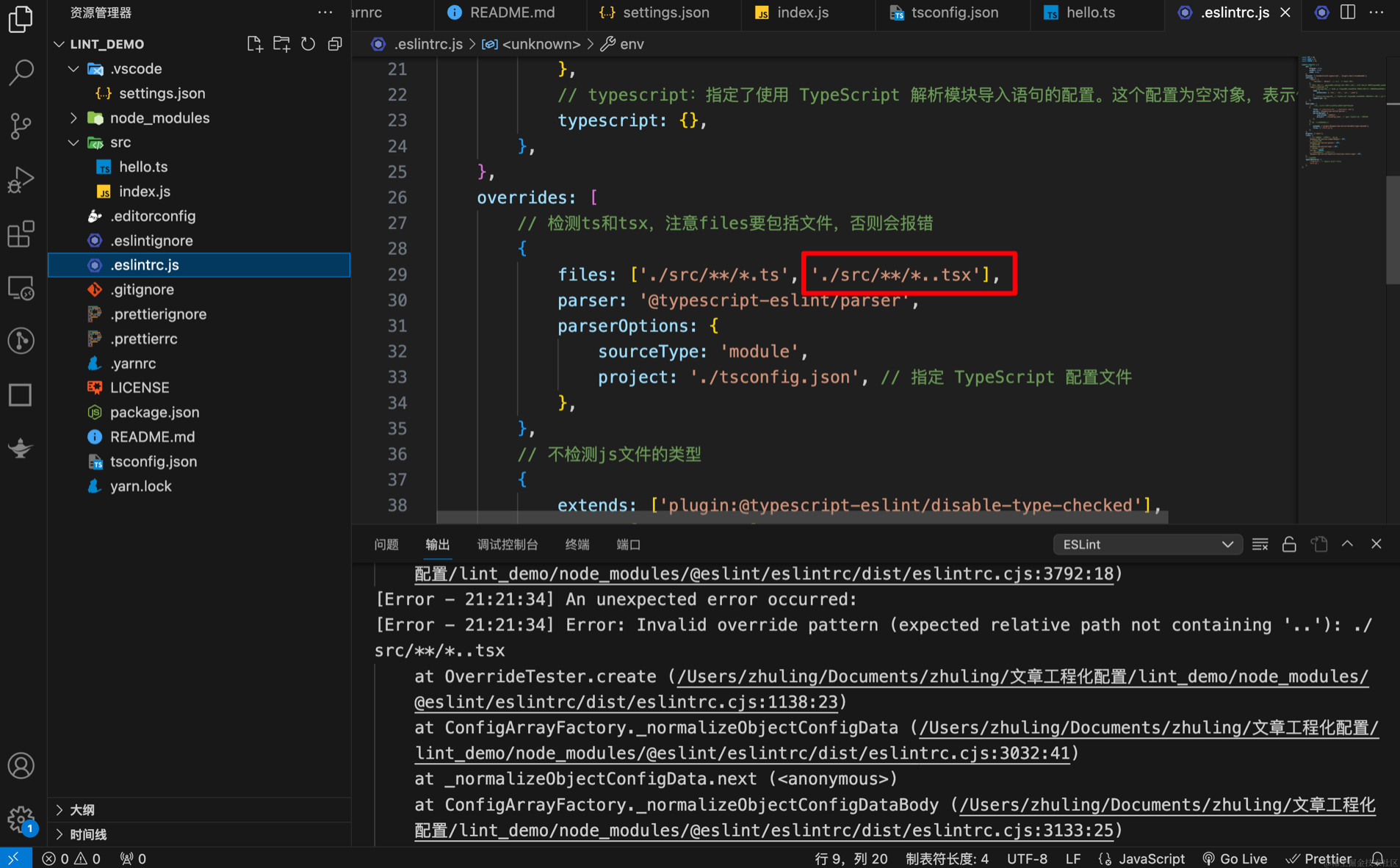Click Prettier status bar item
This screenshot has height=868, width=1400.
pyautogui.click(x=1318, y=858)
